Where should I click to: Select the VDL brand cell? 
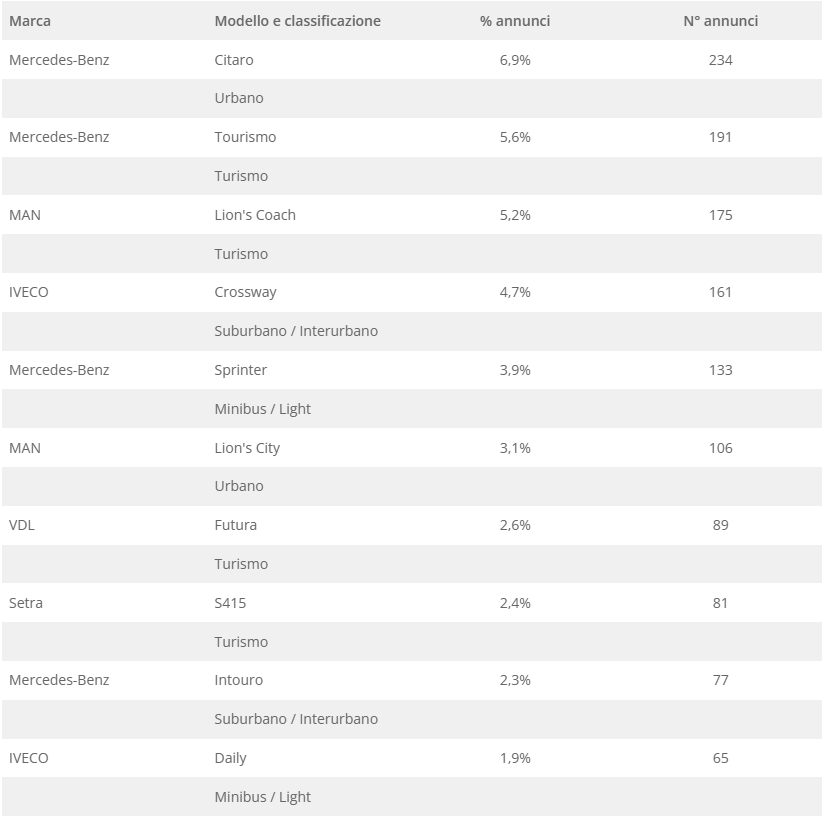(22, 525)
